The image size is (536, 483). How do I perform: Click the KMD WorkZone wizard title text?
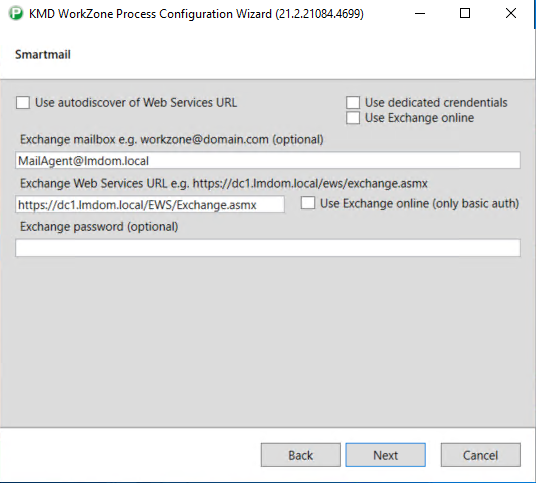pyautogui.click(x=196, y=14)
